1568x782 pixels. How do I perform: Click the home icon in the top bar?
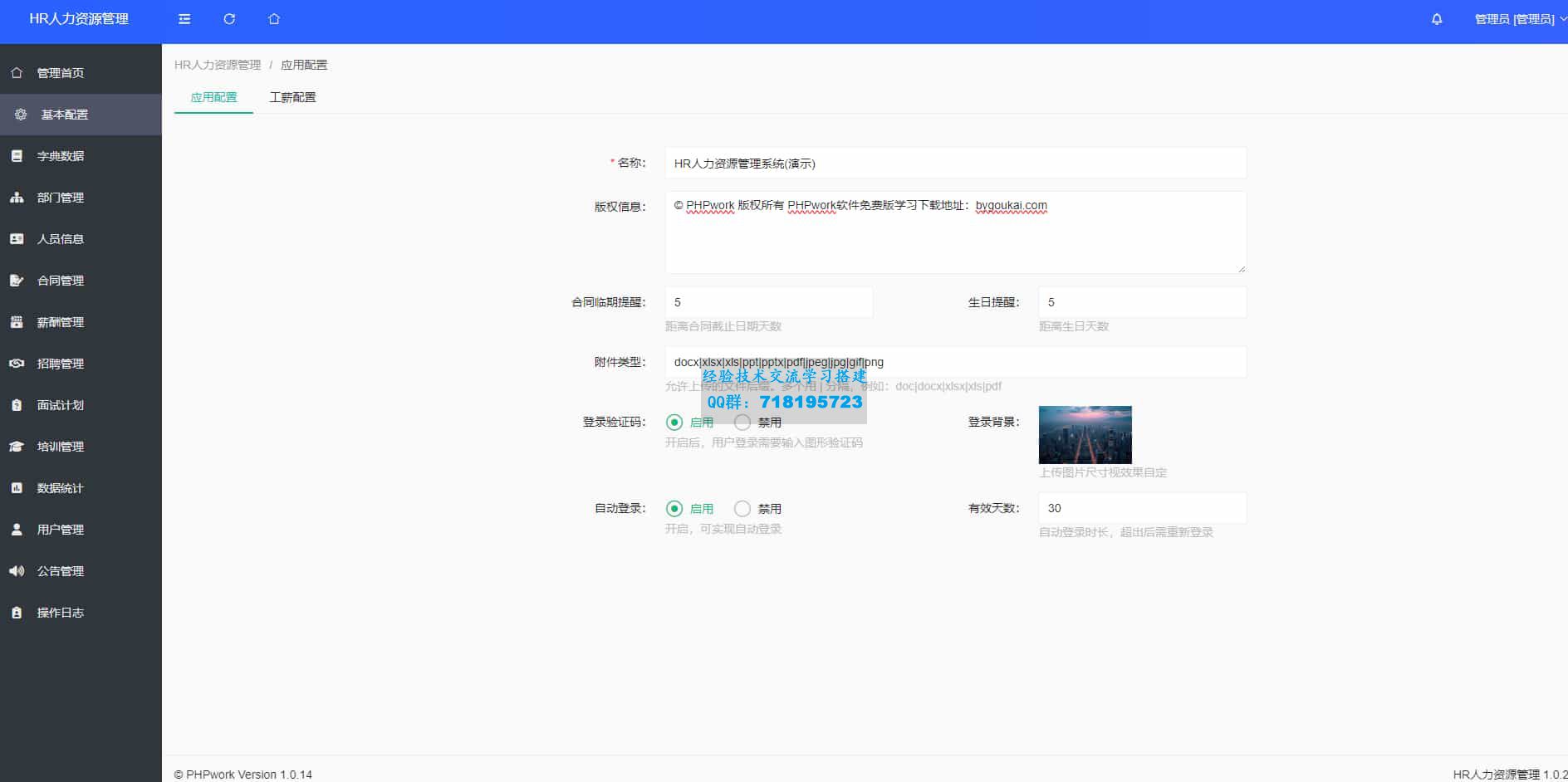pos(273,19)
